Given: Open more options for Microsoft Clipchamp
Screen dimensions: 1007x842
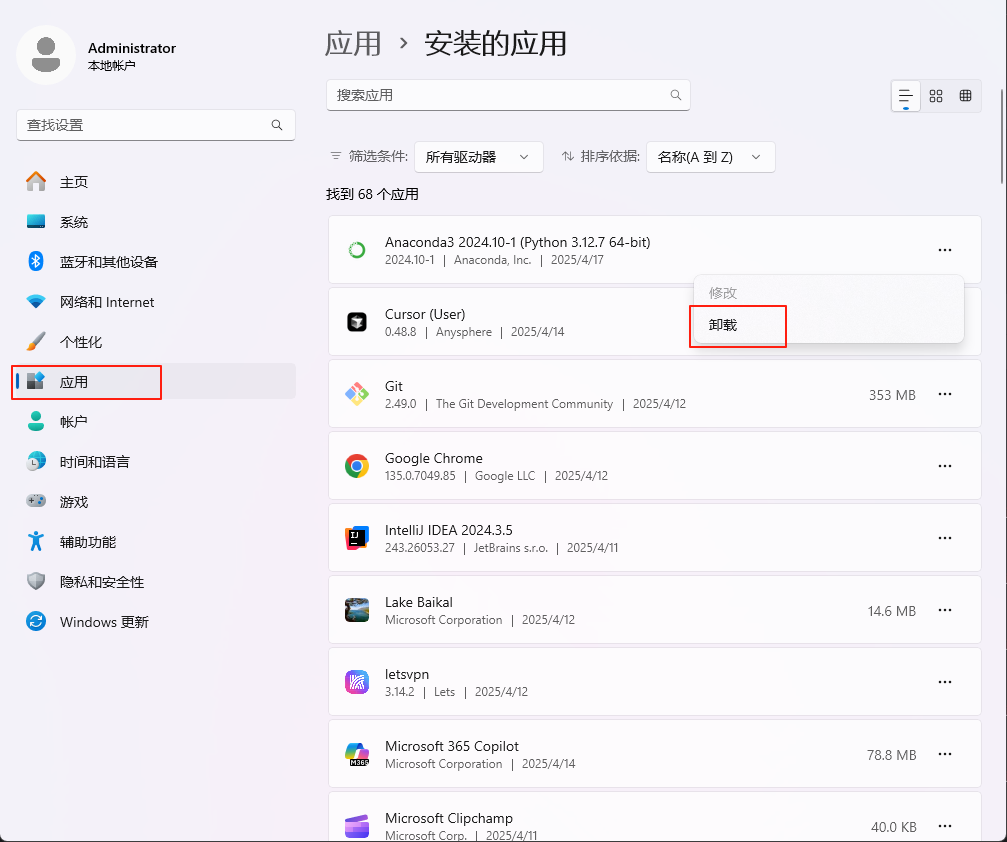Looking at the screenshot, I should pos(945,826).
